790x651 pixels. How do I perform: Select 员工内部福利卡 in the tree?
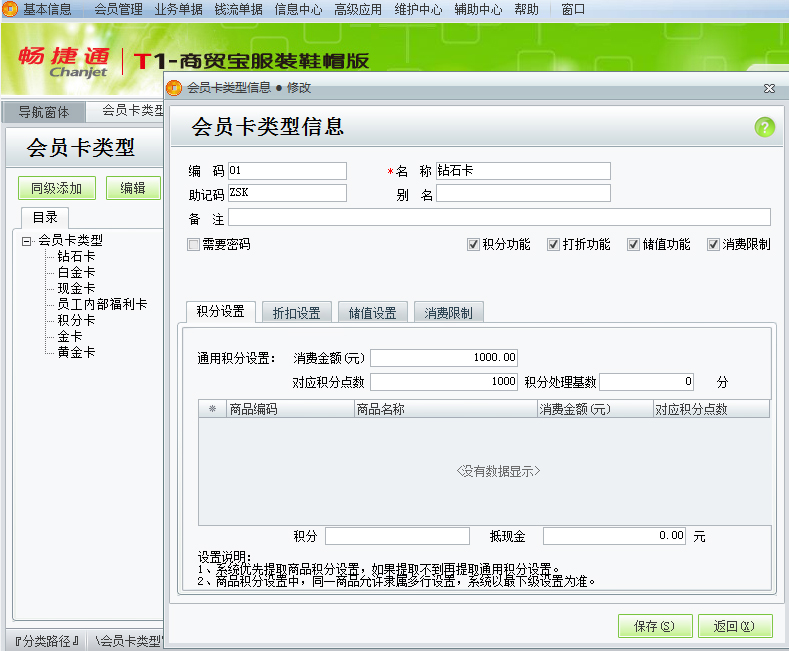102,304
